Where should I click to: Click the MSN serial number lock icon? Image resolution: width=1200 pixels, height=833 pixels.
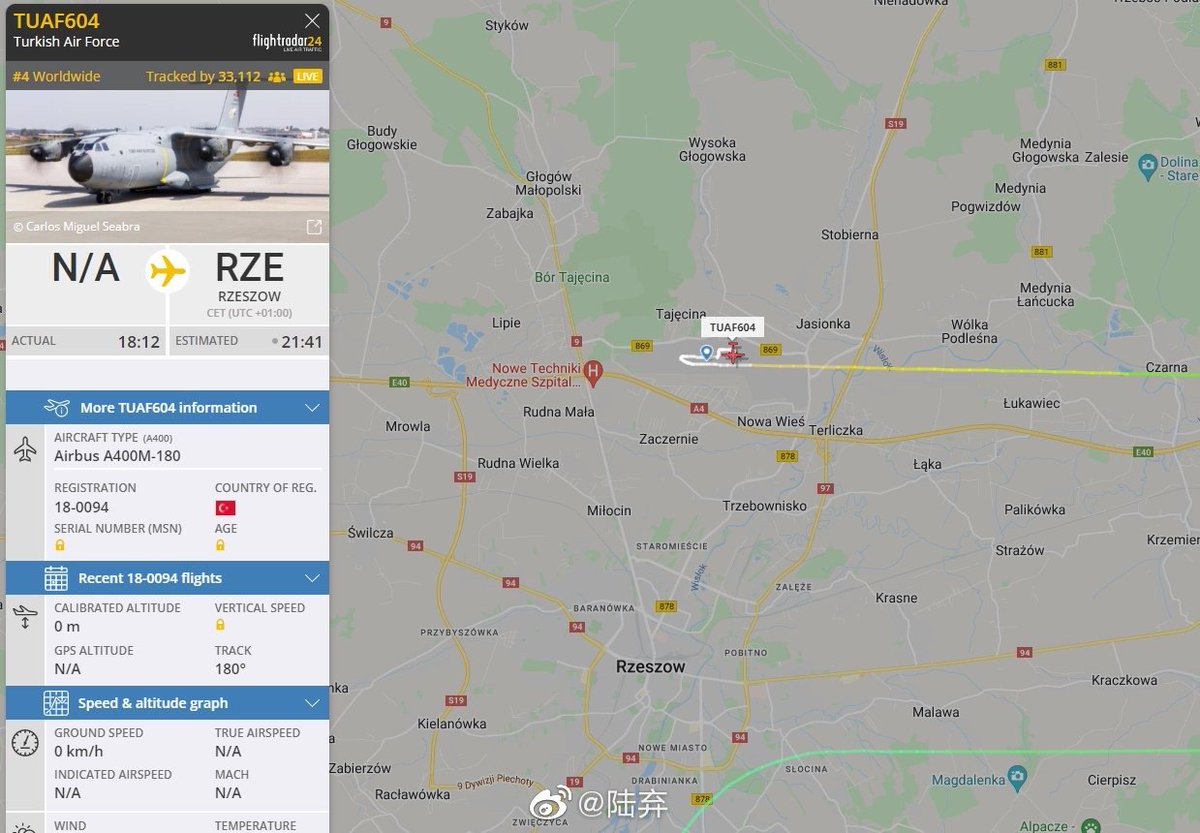point(60,546)
